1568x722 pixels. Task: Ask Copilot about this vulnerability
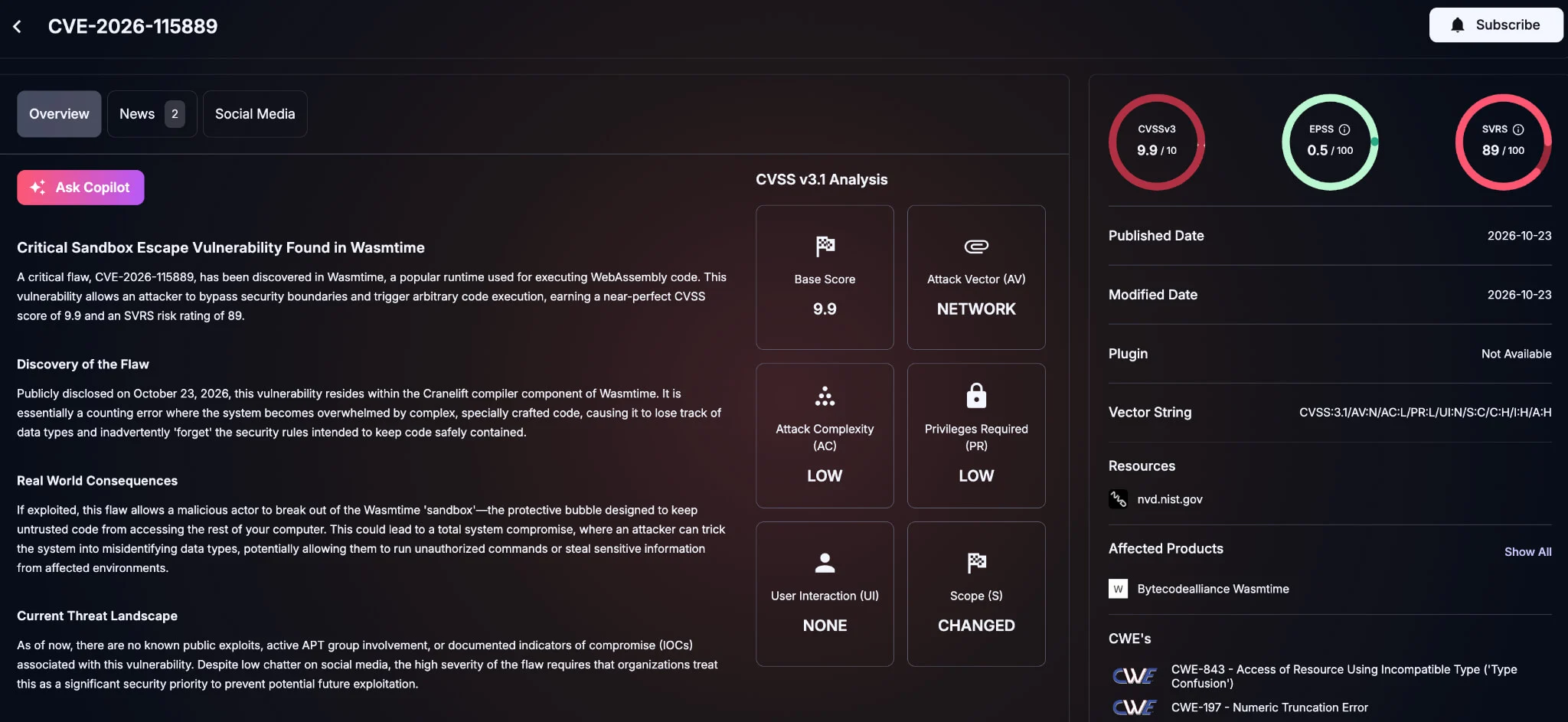tap(80, 188)
